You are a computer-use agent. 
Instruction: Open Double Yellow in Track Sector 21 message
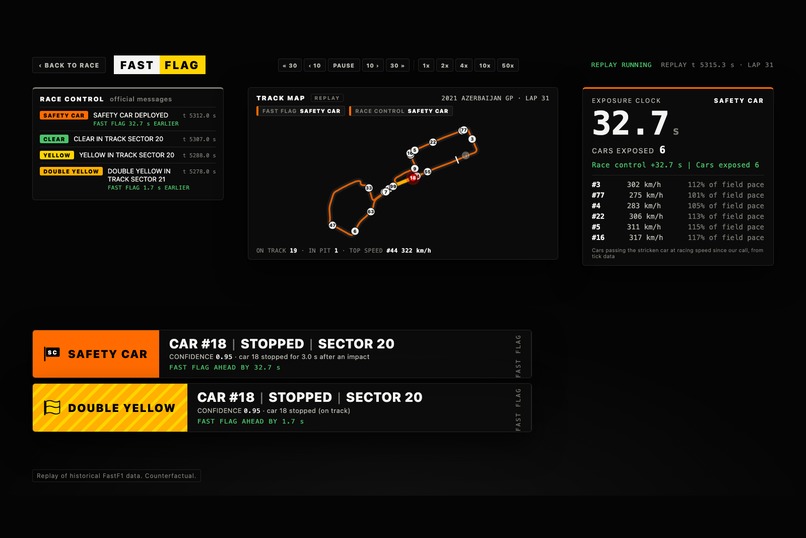coord(128,179)
